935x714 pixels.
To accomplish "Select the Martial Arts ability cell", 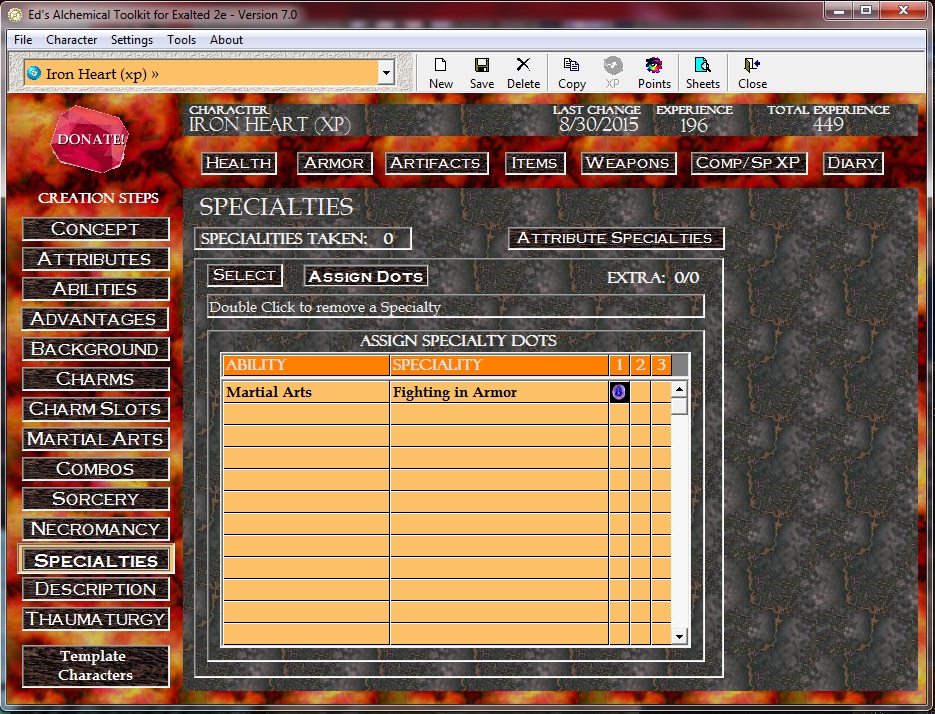I will tap(306, 392).
